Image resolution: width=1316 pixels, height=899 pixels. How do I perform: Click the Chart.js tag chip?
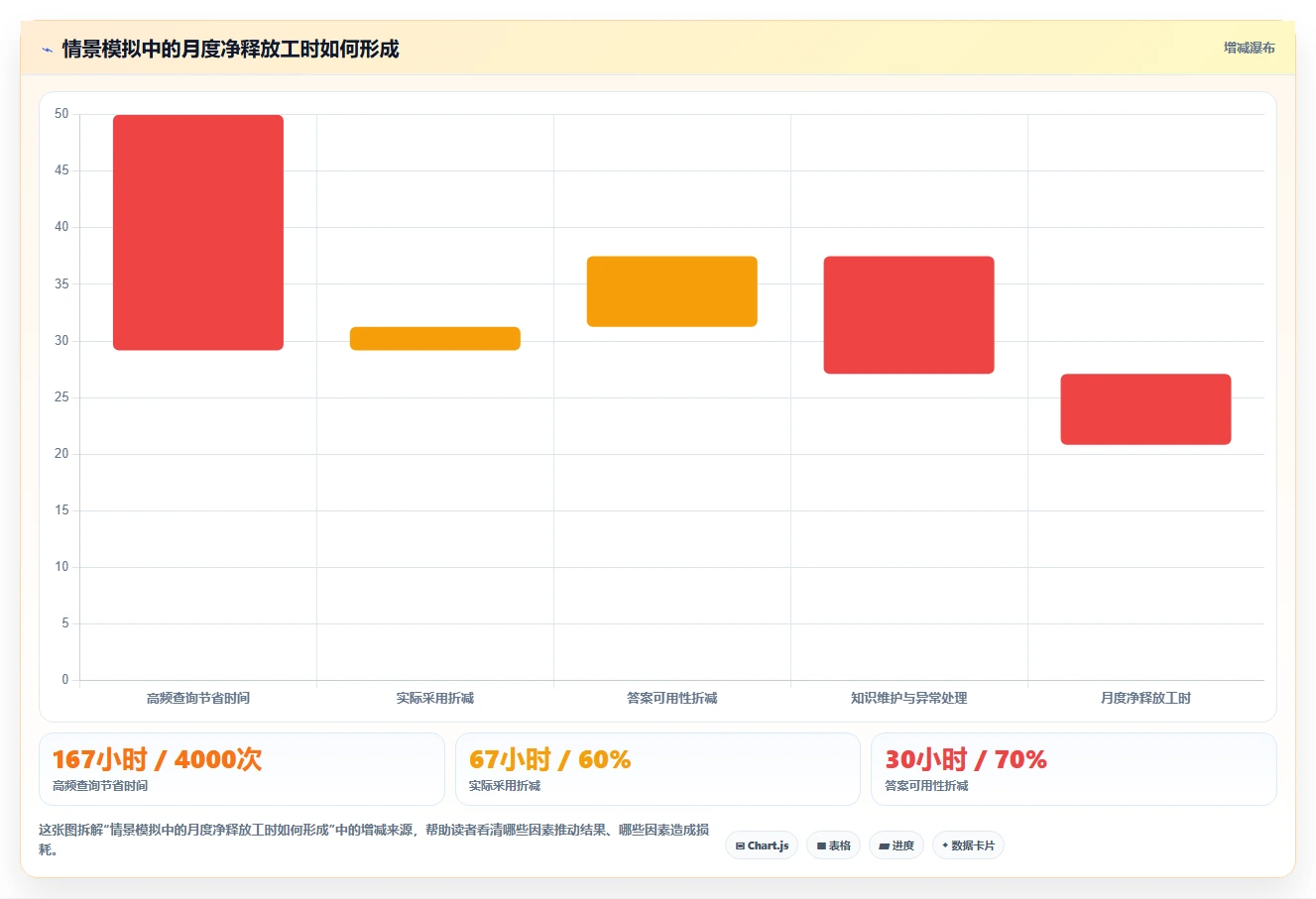point(762,845)
